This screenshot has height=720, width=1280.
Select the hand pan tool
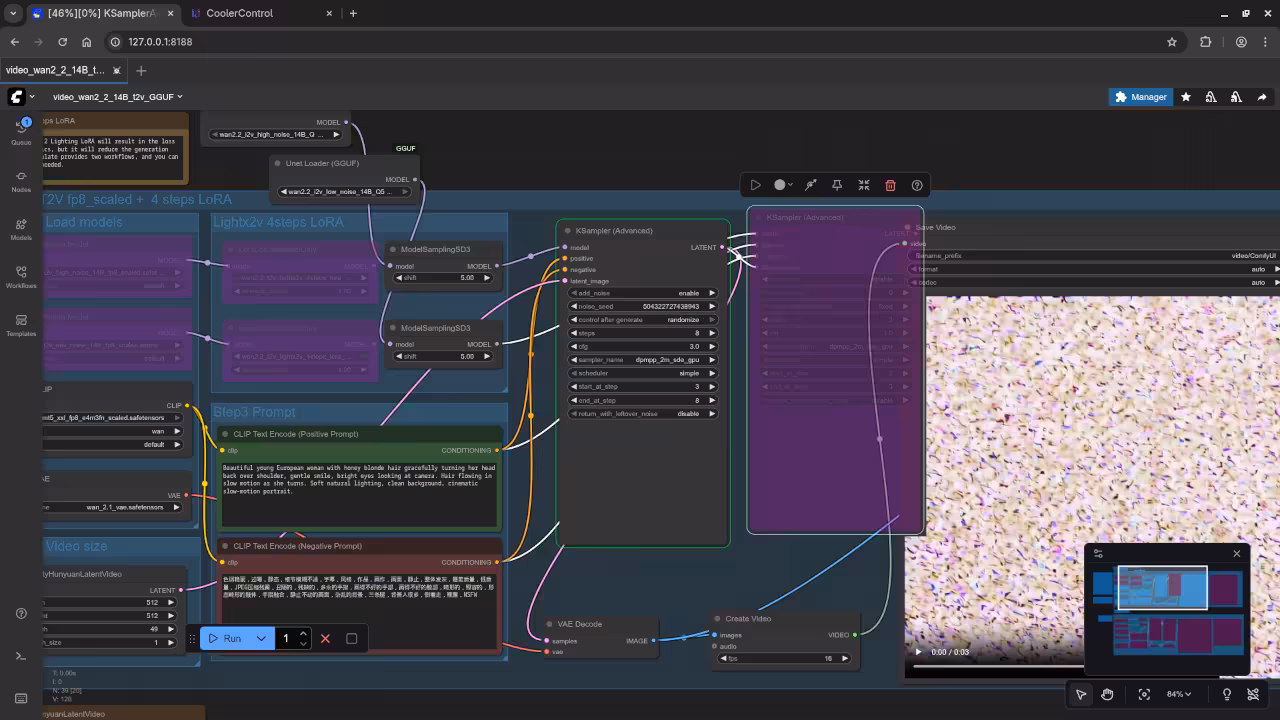[1107, 694]
